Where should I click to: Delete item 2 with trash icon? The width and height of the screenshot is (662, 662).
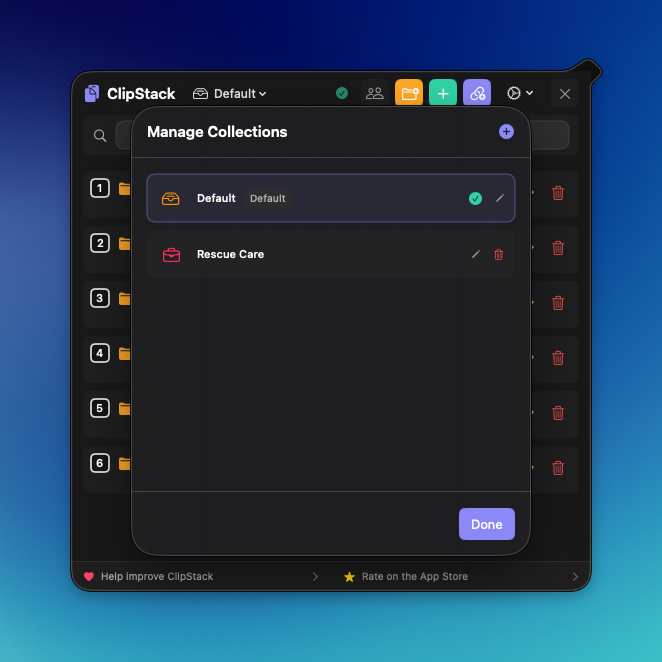click(558, 248)
